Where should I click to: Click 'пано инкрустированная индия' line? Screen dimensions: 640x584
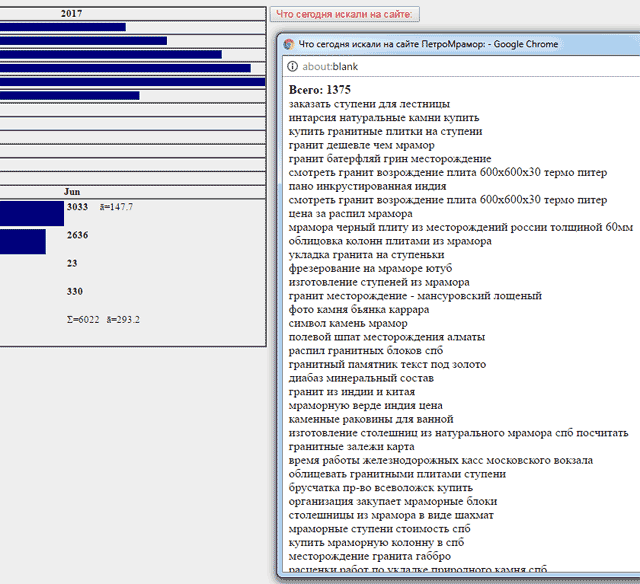click(x=367, y=186)
